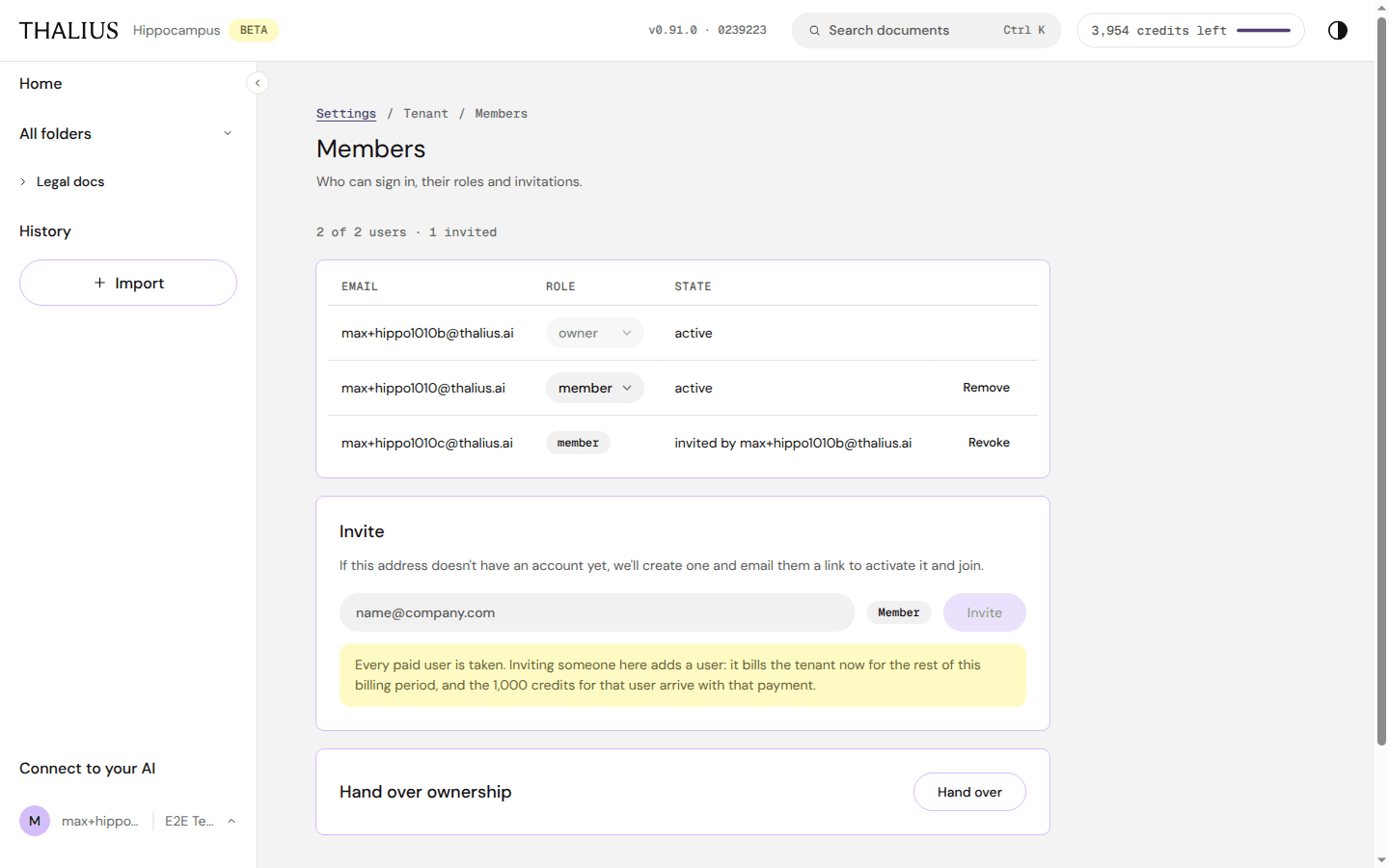Go to Home in the sidebar
1389x868 pixels.
click(41, 84)
